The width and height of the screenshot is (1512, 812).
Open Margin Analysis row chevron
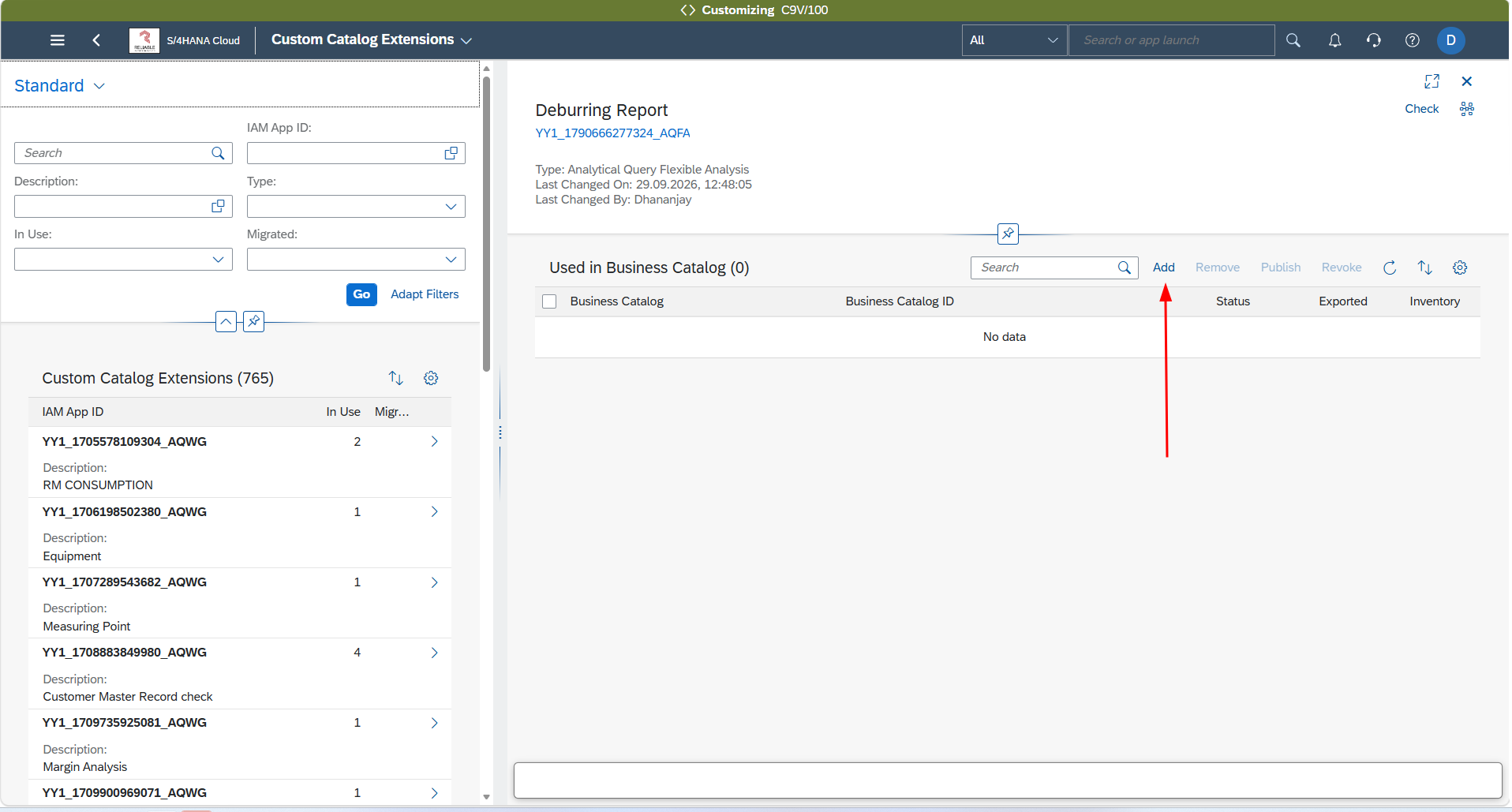[x=434, y=723]
